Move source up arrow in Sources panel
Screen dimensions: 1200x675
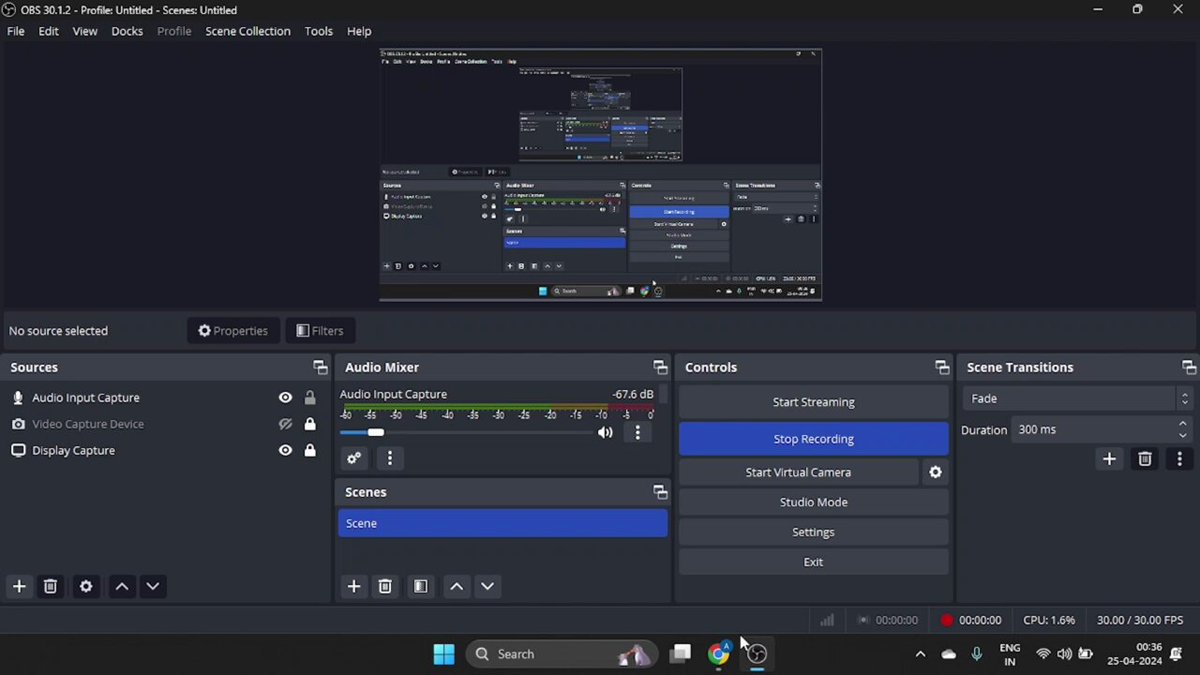click(122, 587)
